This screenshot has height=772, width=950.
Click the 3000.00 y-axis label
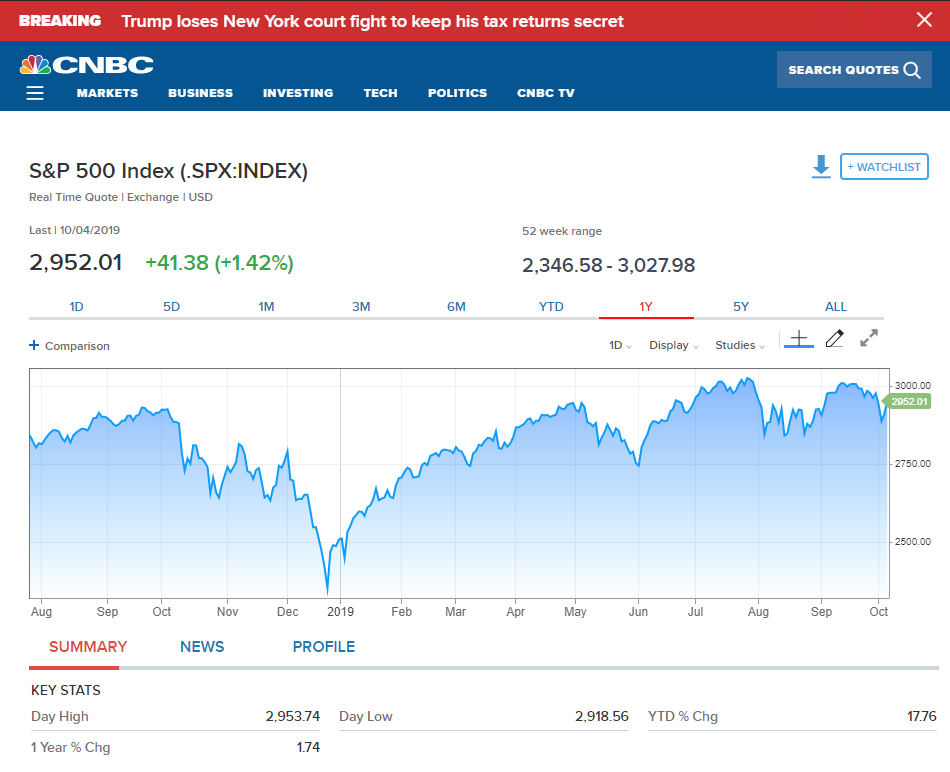(x=912, y=385)
